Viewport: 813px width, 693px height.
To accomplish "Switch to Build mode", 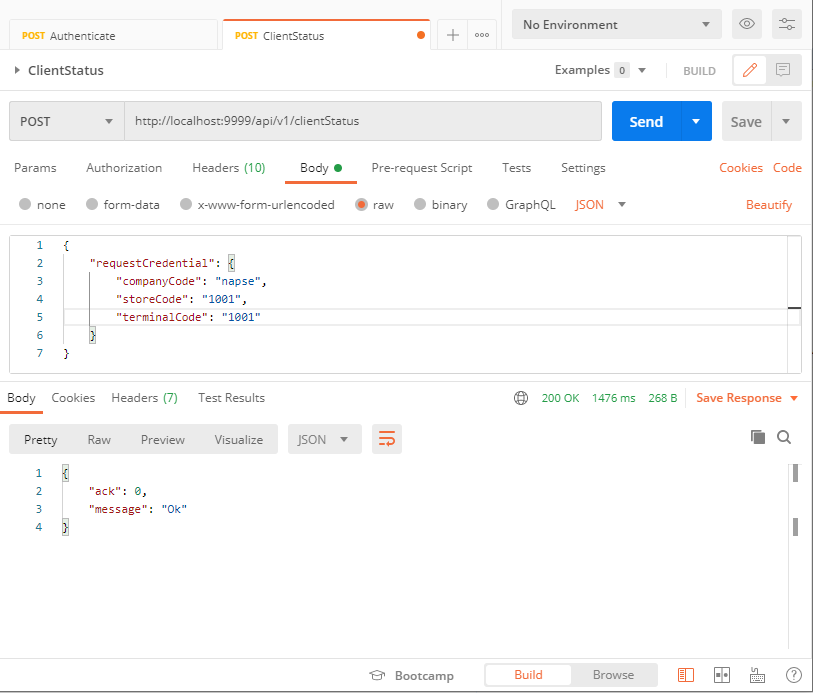I will tap(528, 675).
